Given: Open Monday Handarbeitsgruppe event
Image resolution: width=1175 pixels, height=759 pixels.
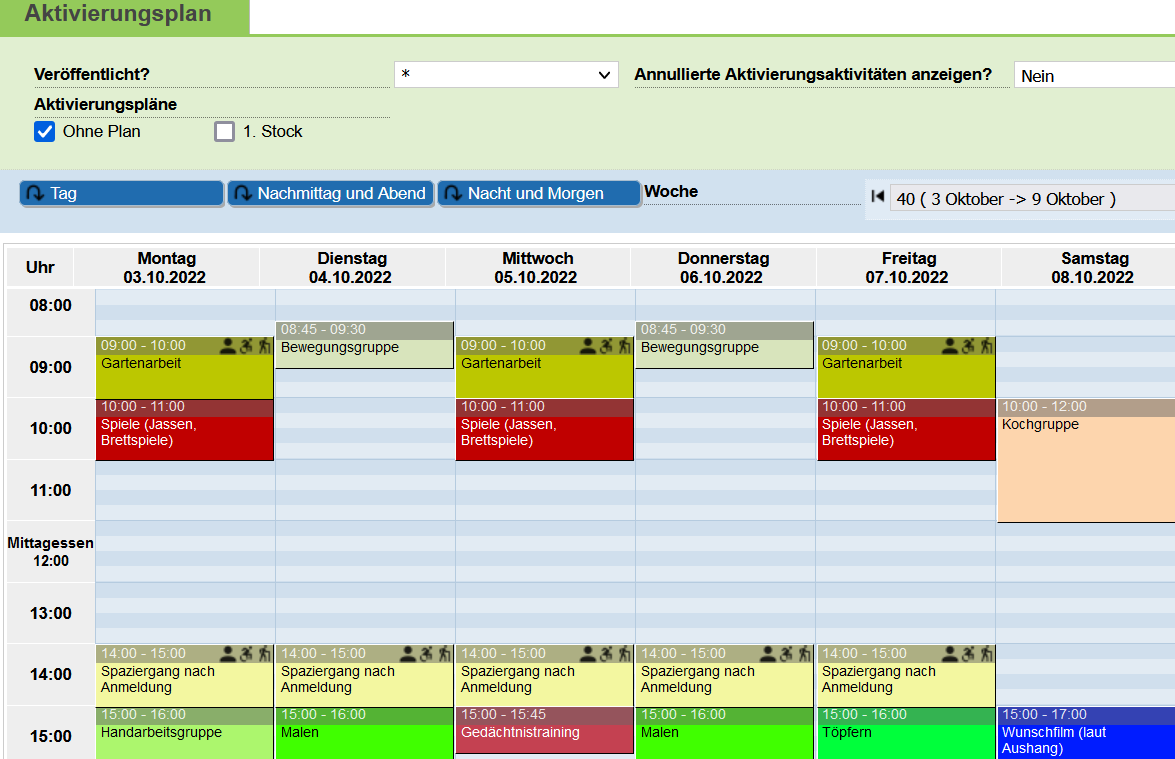Looking at the screenshot, I should [184, 734].
